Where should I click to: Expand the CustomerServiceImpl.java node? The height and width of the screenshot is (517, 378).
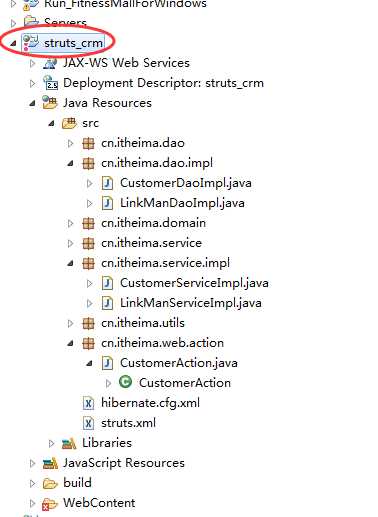pyautogui.click(x=89, y=283)
